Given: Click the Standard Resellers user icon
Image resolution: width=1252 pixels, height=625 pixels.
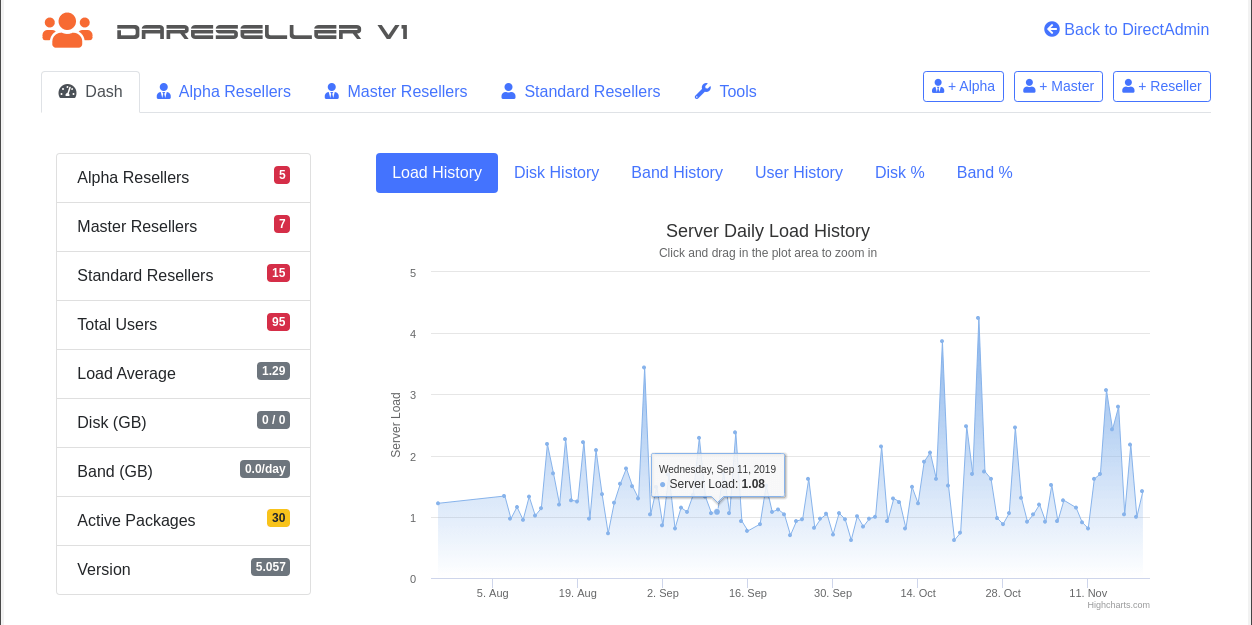Looking at the screenshot, I should (x=508, y=91).
